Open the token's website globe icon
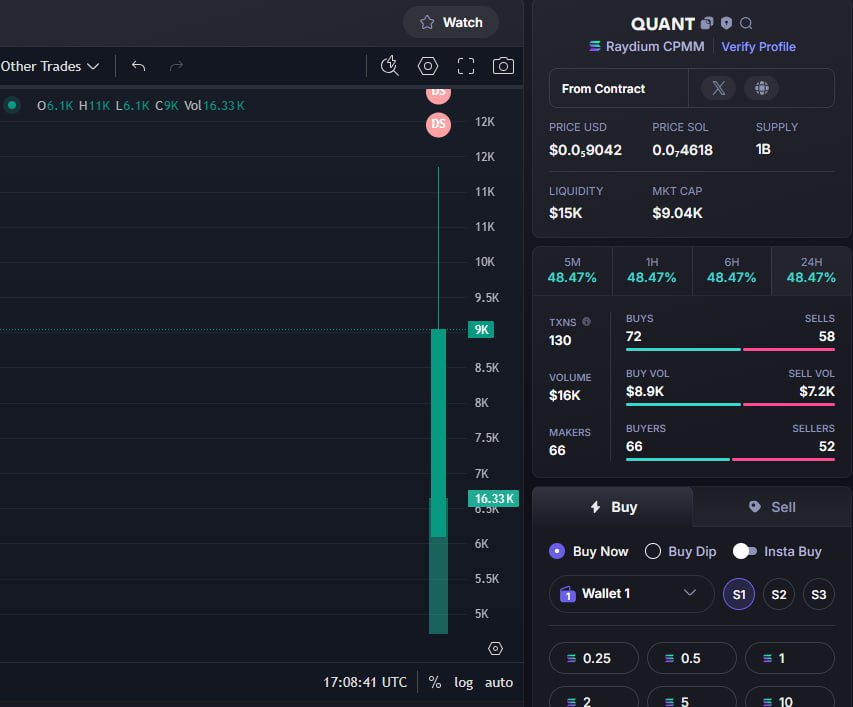Screen dimensions: 853x707 762,88
